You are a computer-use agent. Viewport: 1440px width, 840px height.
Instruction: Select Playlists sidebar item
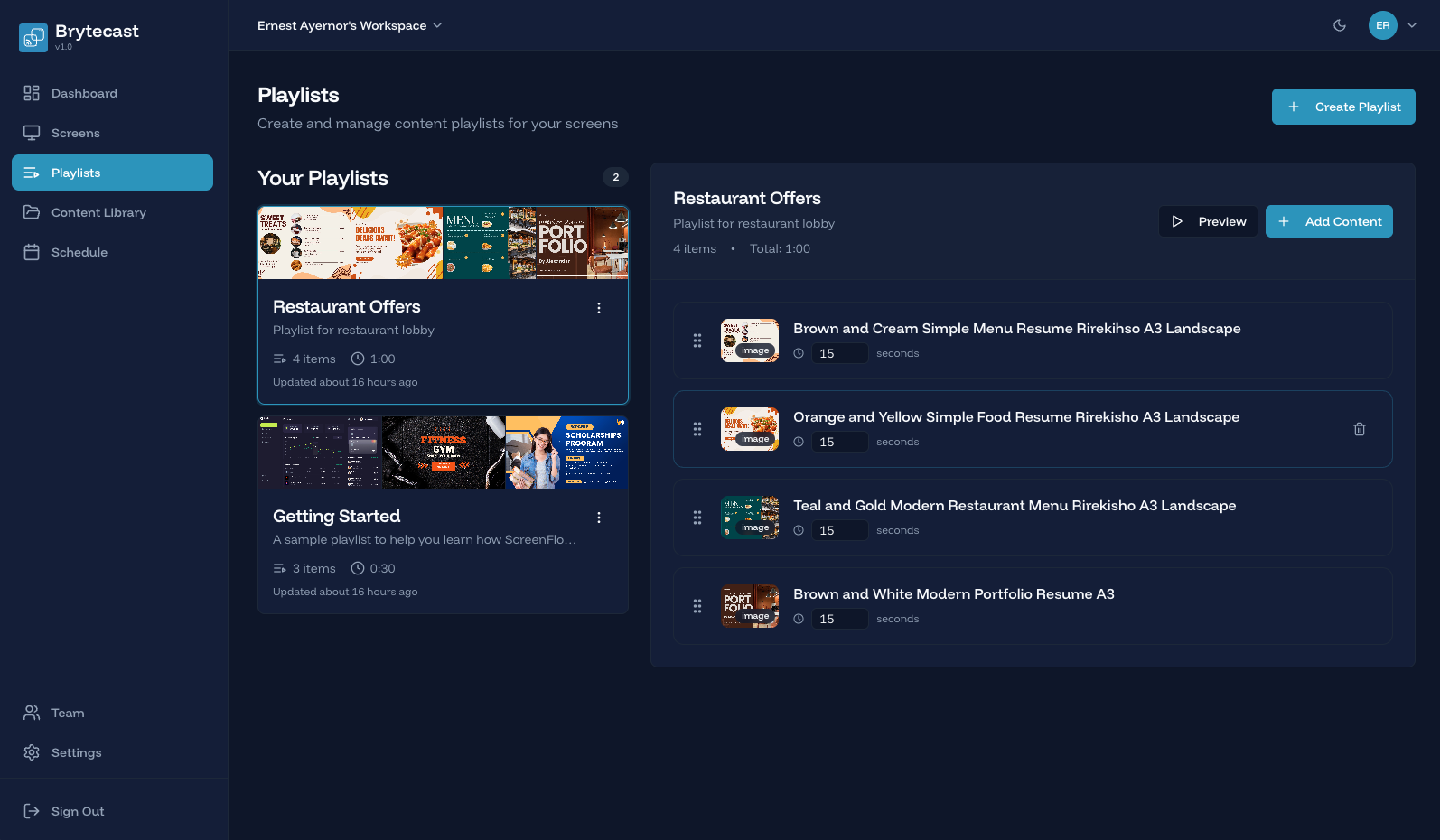(112, 173)
